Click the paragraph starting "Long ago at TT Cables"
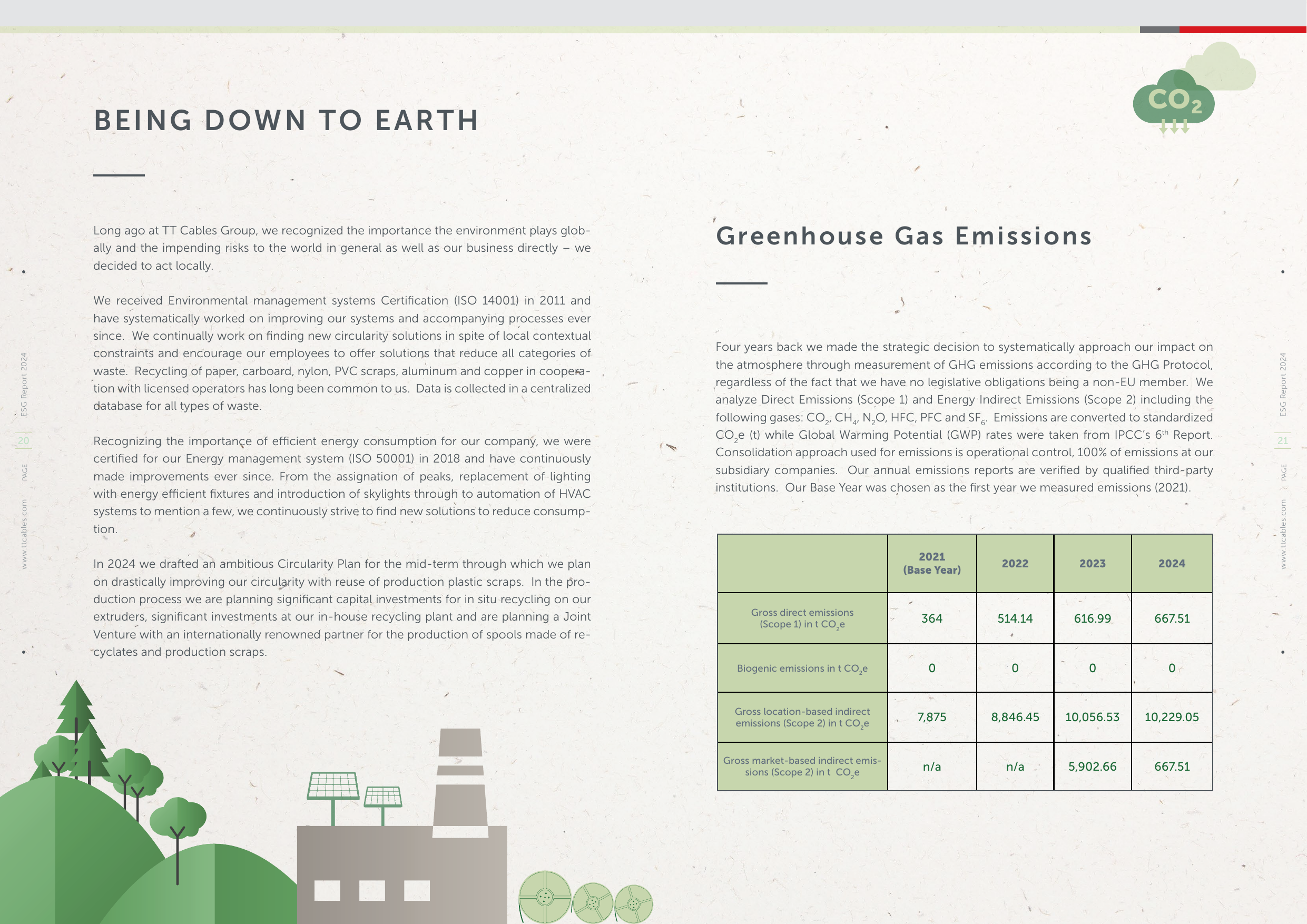The image size is (1307, 924). [341, 248]
